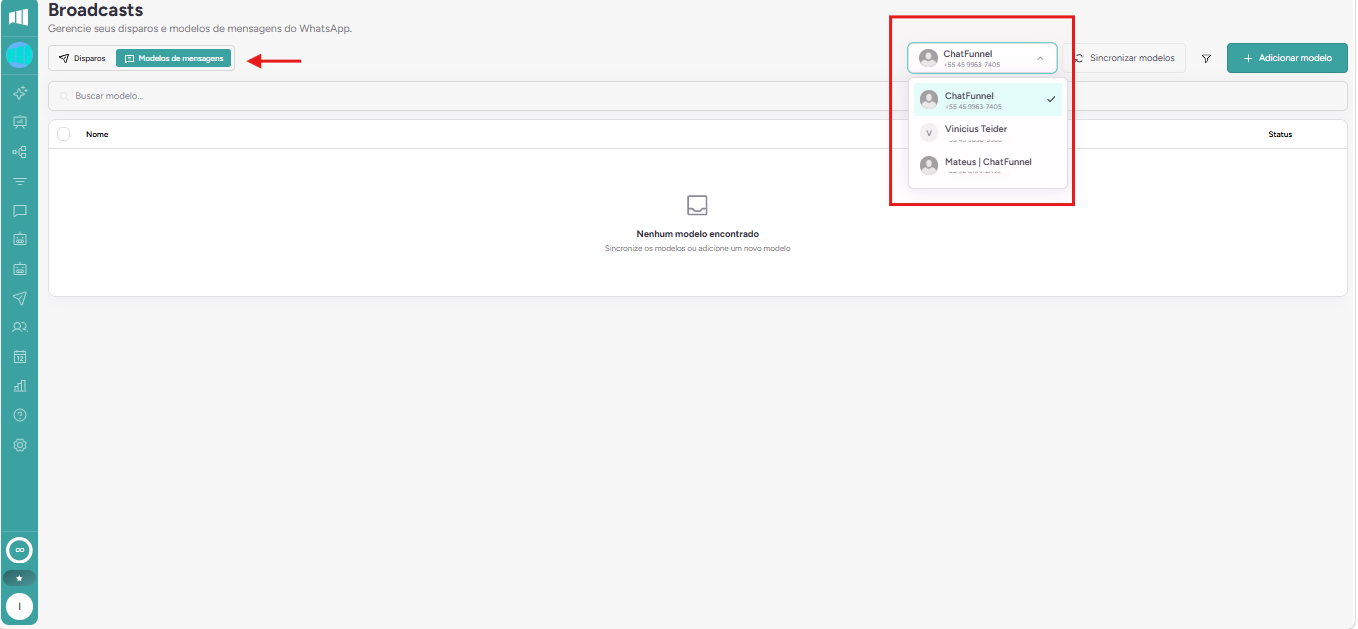Viewport: 1358px width, 629px height.
Task: Tick the select-all checkbox beside Nome
Action: [x=64, y=134]
